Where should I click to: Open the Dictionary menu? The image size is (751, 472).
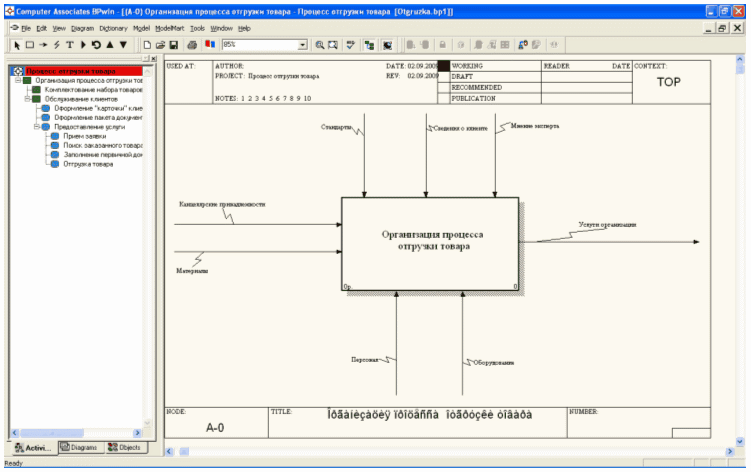[x=113, y=28]
